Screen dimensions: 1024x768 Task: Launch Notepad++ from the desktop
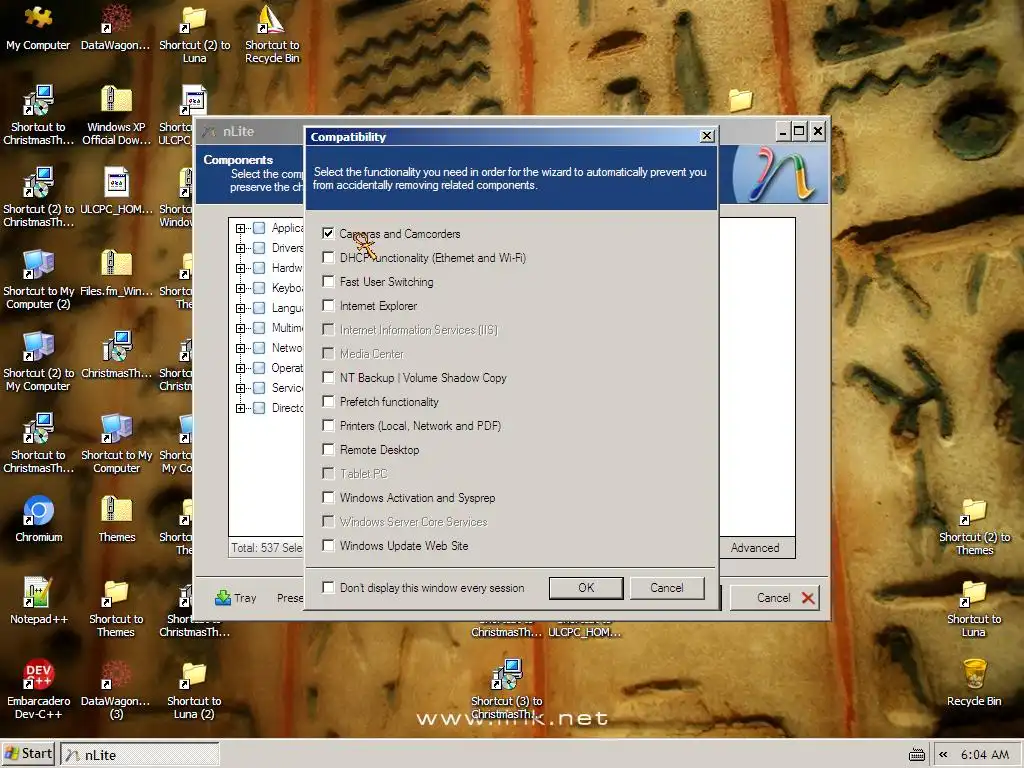[x=39, y=601]
